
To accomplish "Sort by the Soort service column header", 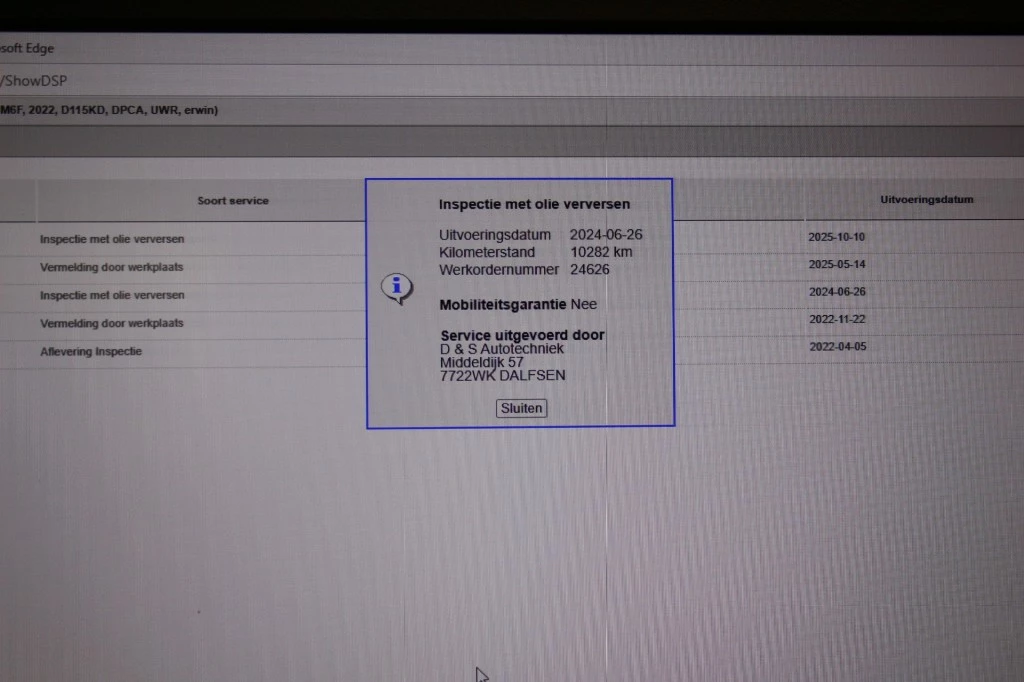I will pyautogui.click(x=233, y=201).
